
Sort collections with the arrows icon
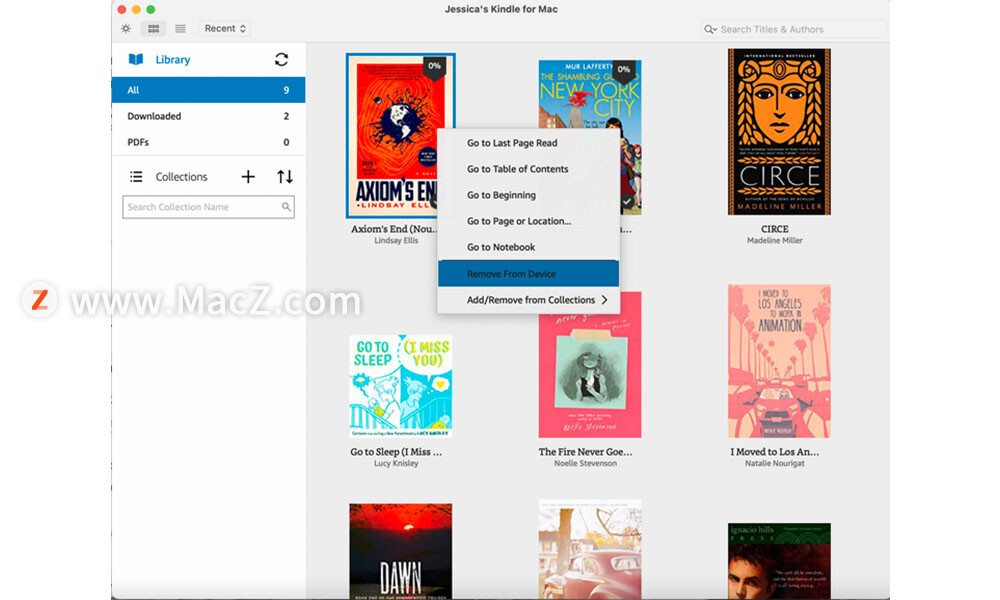285,177
